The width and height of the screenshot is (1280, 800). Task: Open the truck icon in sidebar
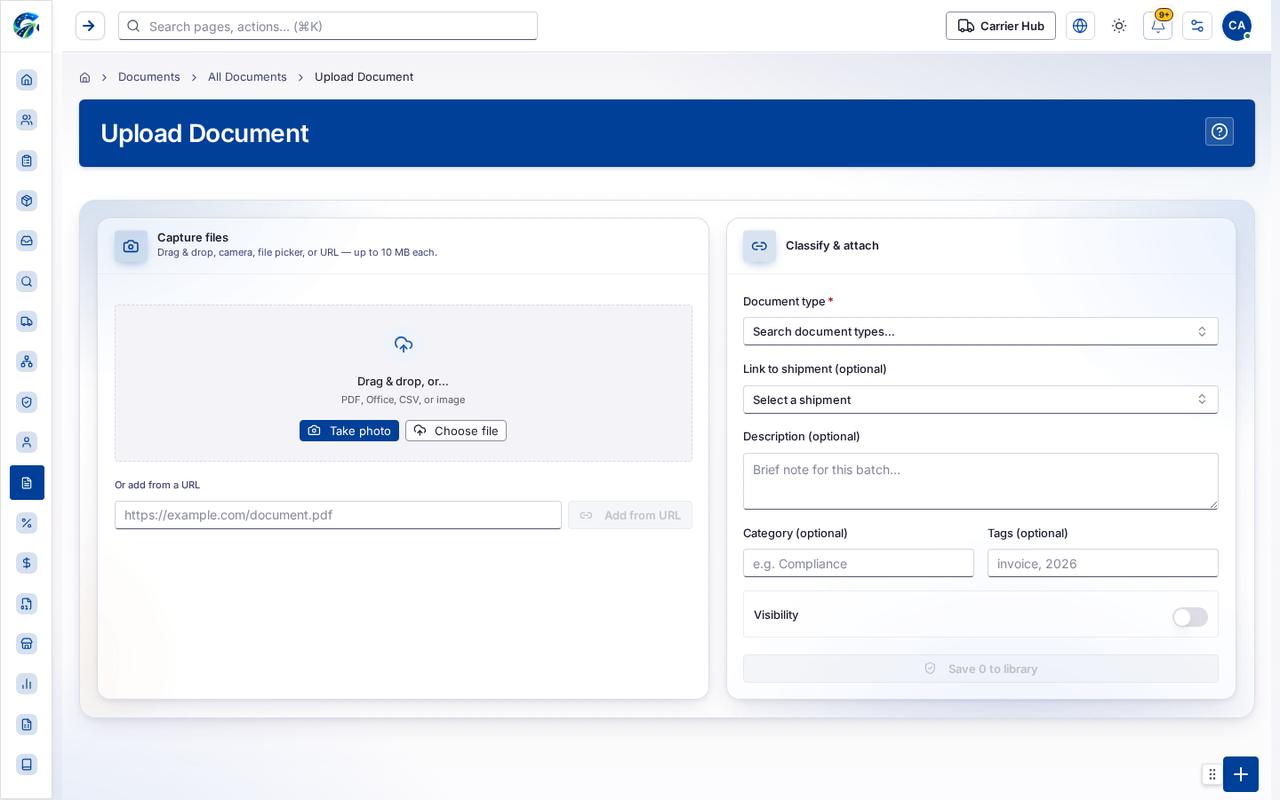(27, 321)
